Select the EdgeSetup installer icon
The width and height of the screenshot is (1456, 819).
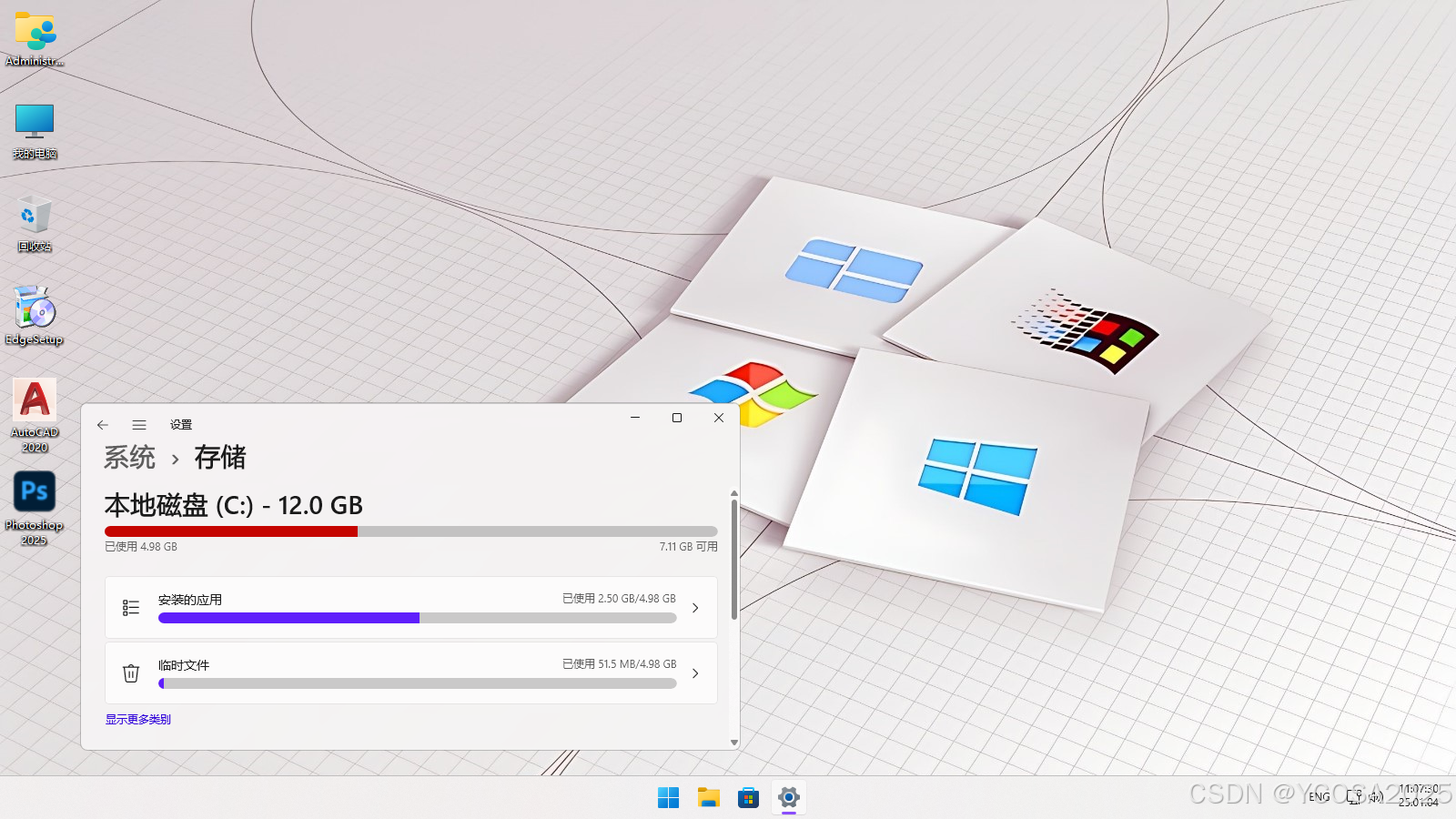pos(35,317)
